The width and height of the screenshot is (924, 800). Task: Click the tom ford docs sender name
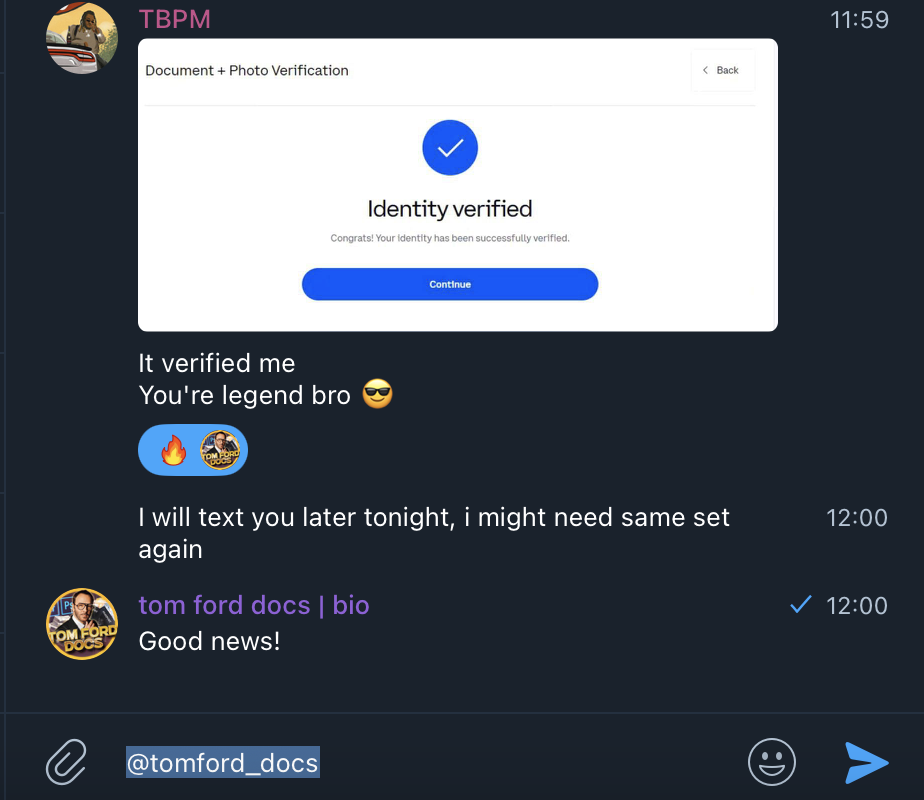(x=253, y=605)
